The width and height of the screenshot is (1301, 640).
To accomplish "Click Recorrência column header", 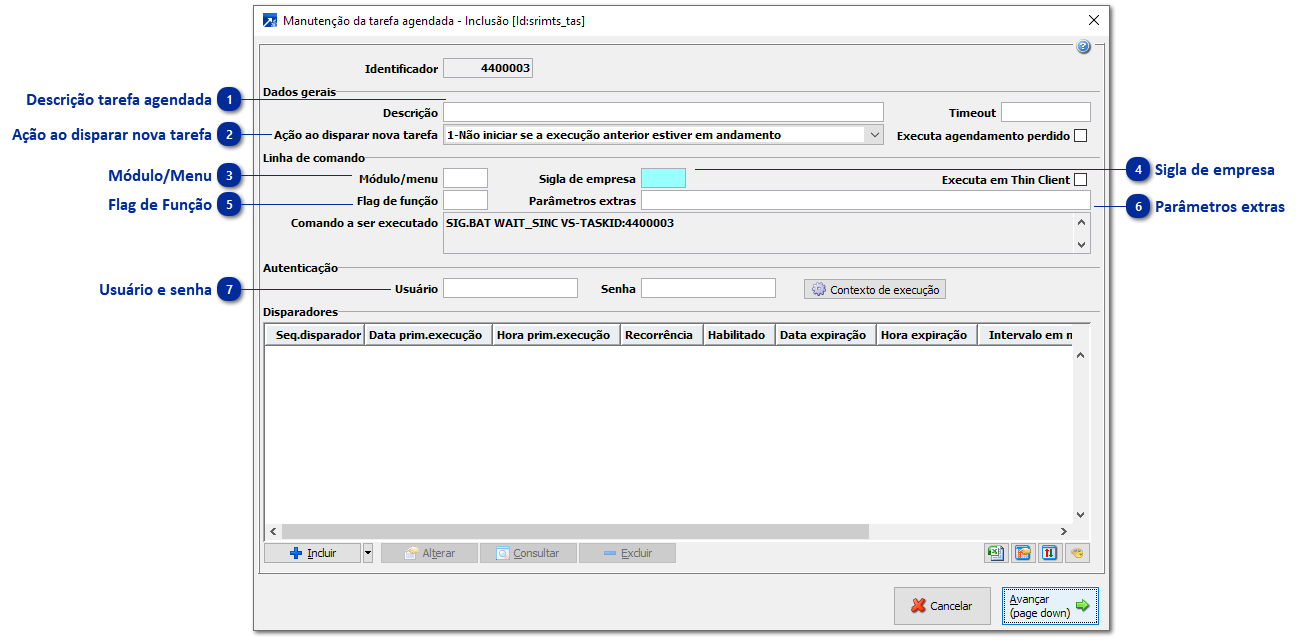I will pos(662,335).
